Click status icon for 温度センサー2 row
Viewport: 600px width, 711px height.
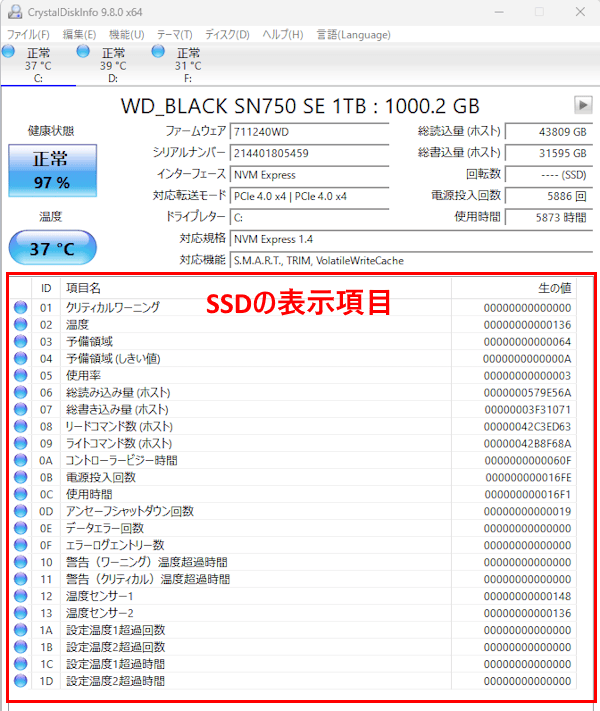click(20, 613)
